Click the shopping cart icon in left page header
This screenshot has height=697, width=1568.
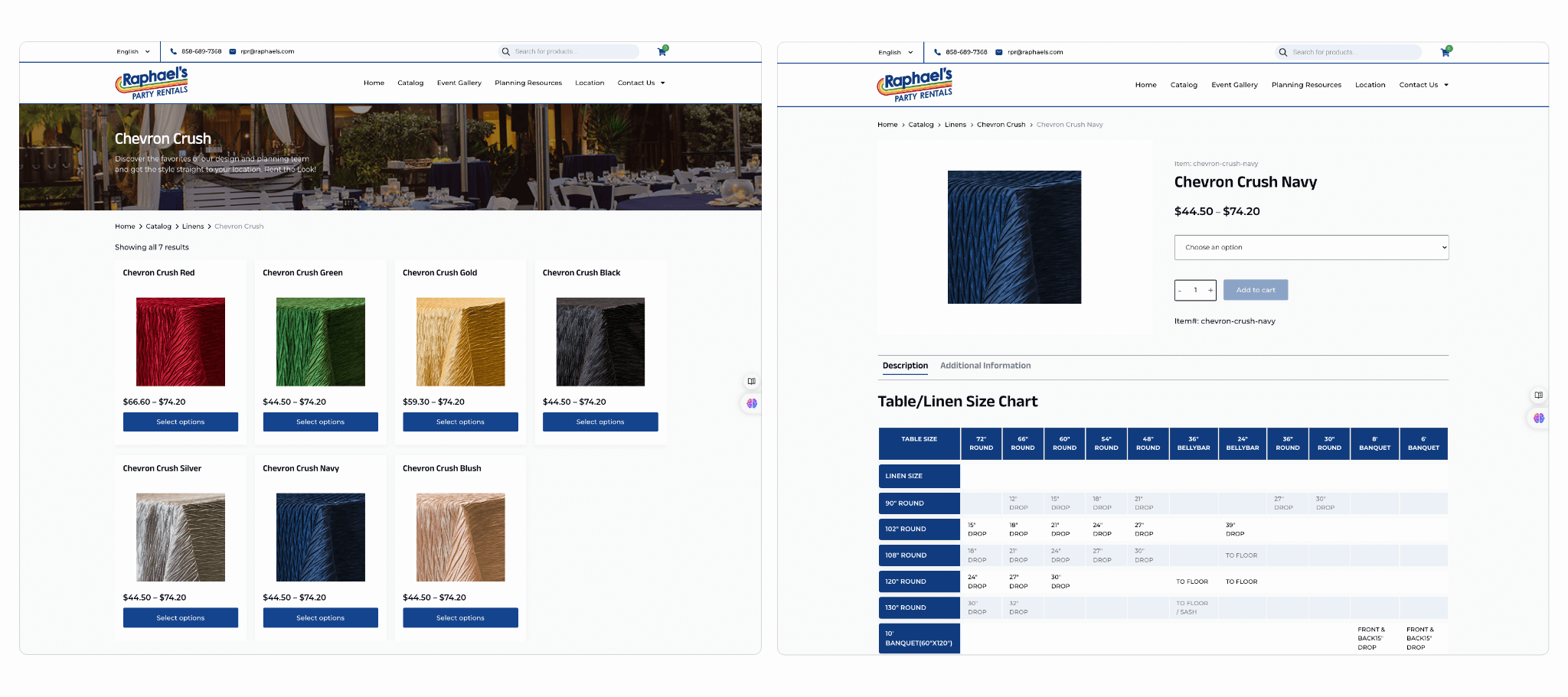(662, 51)
